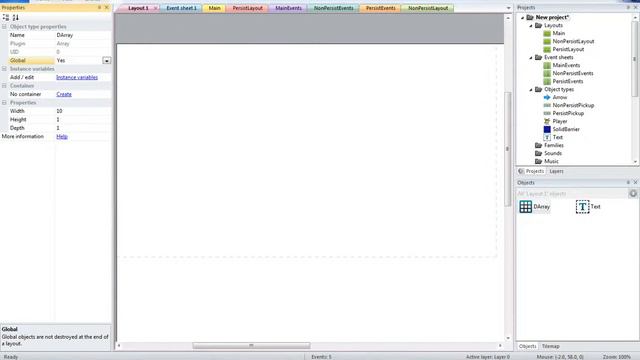Click the Text object type icon in Projects
Image resolution: width=640 pixels, height=360 pixels.
tap(547, 138)
